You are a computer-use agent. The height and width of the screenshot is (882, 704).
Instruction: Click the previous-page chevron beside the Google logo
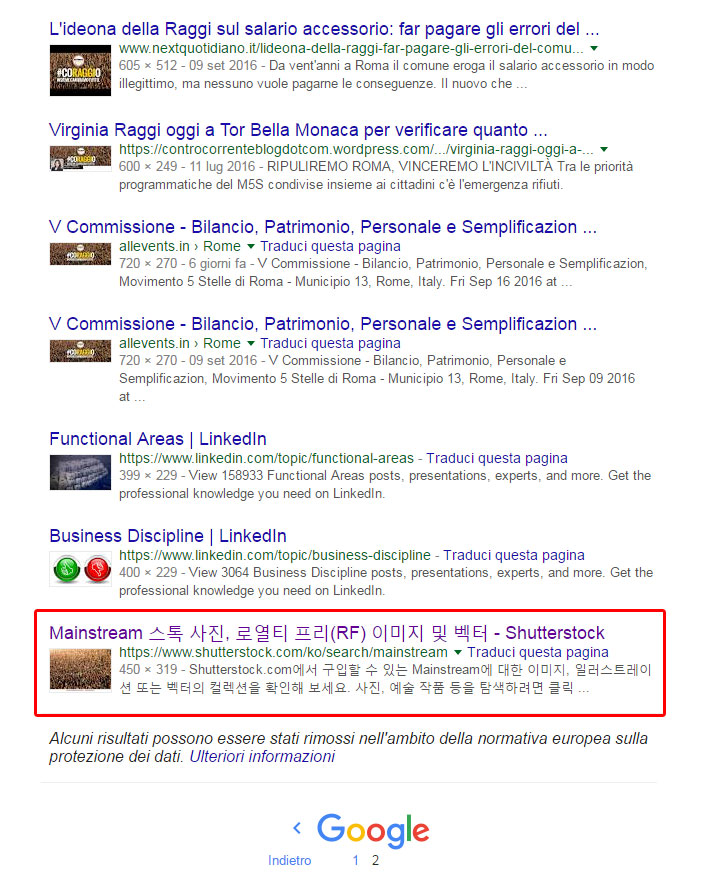297,828
